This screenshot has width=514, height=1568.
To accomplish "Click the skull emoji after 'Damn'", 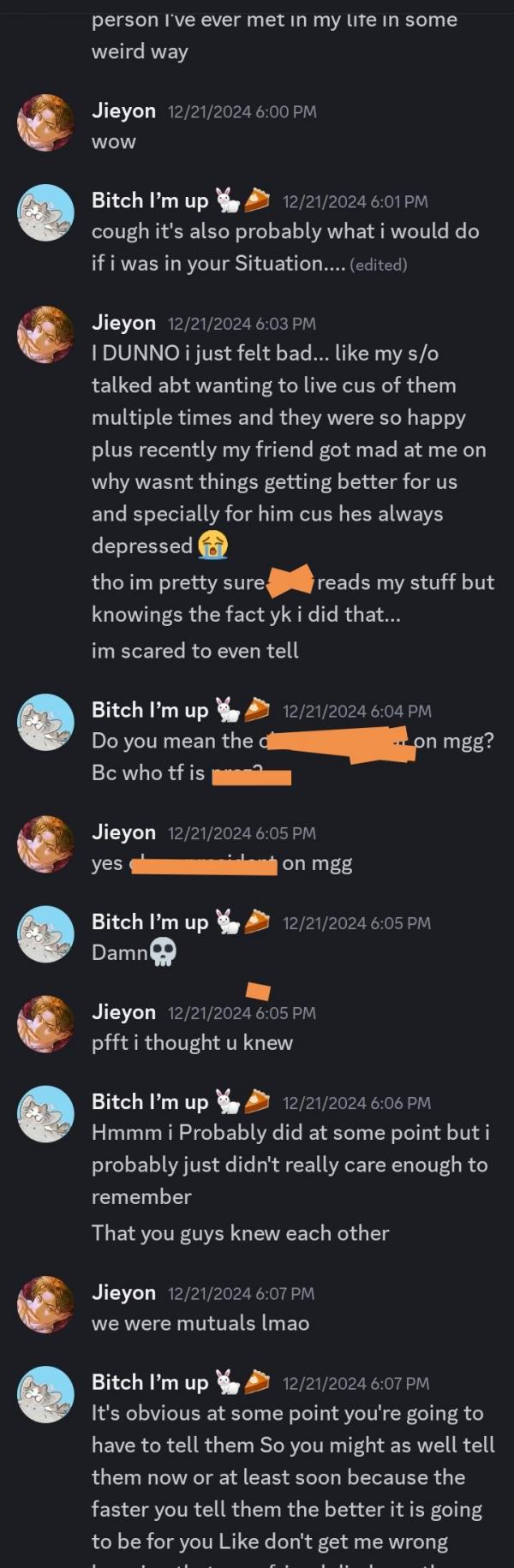I will click(x=163, y=952).
